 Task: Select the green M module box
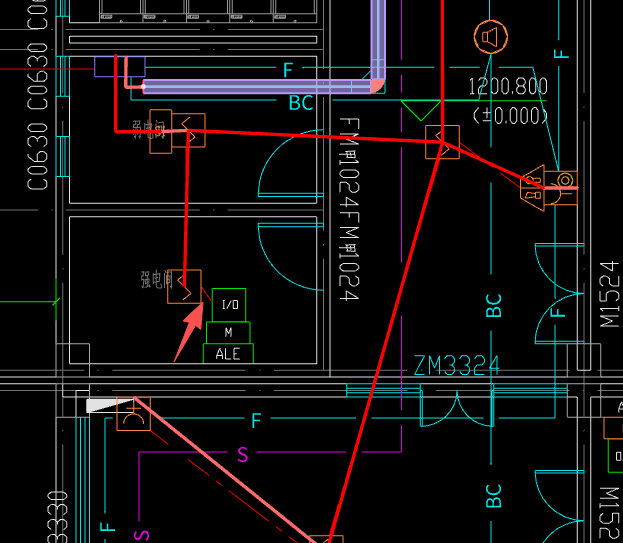tap(228, 332)
